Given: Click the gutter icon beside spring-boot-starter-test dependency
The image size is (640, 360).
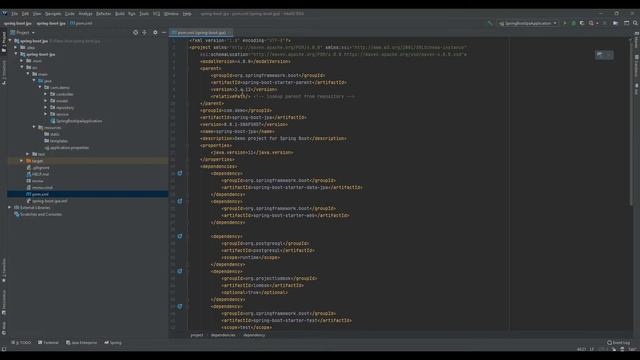Looking at the screenshot, I should 180,306.
